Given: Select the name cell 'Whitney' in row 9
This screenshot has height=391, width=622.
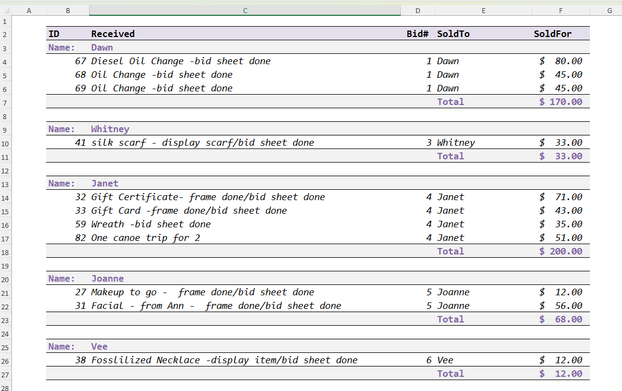Looking at the screenshot, I should tap(245, 129).
